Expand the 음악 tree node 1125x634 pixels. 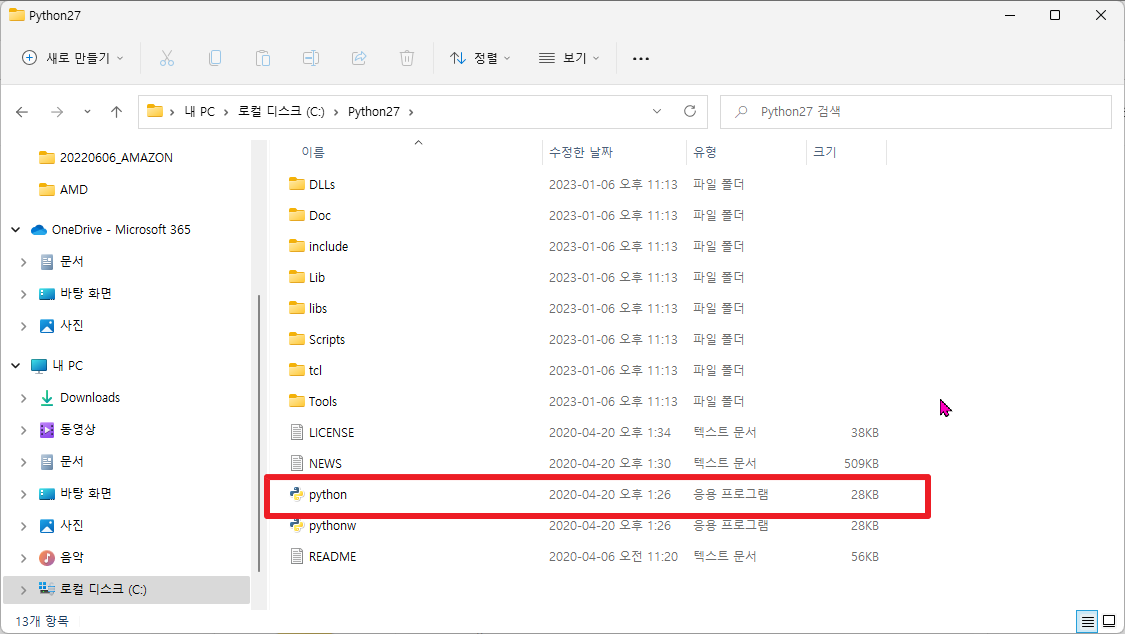(x=23, y=558)
